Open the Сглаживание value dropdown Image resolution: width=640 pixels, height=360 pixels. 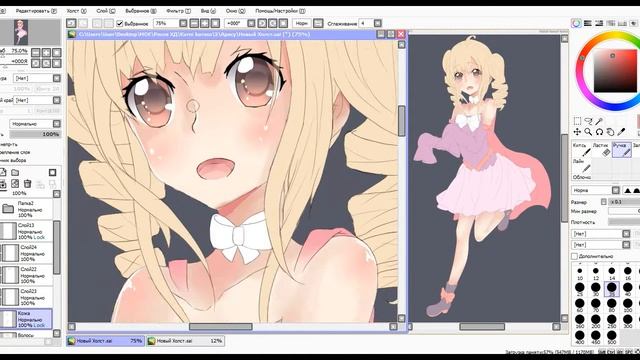click(378, 24)
